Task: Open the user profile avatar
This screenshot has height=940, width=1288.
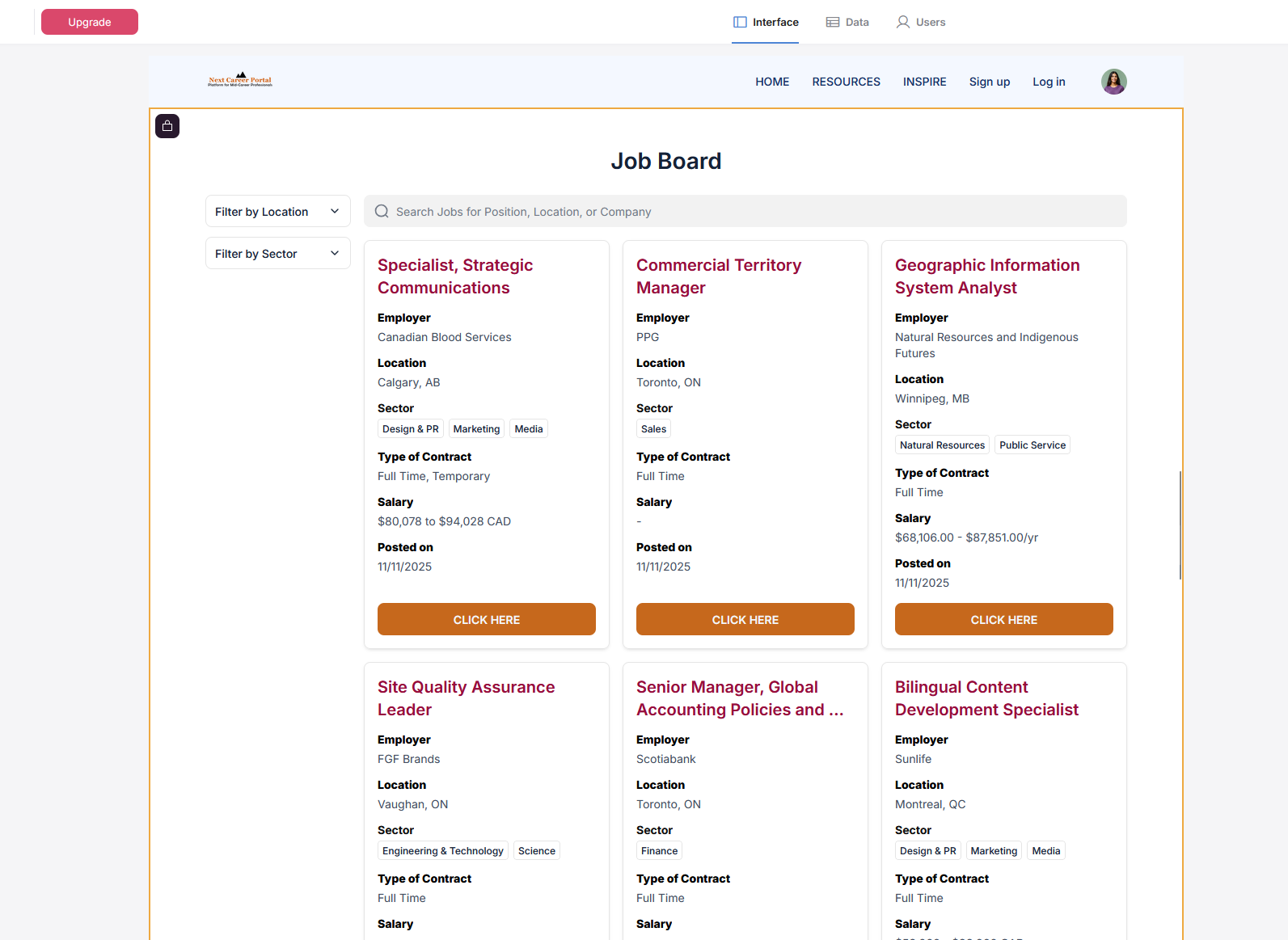Action: pyautogui.click(x=1113, y=82)
